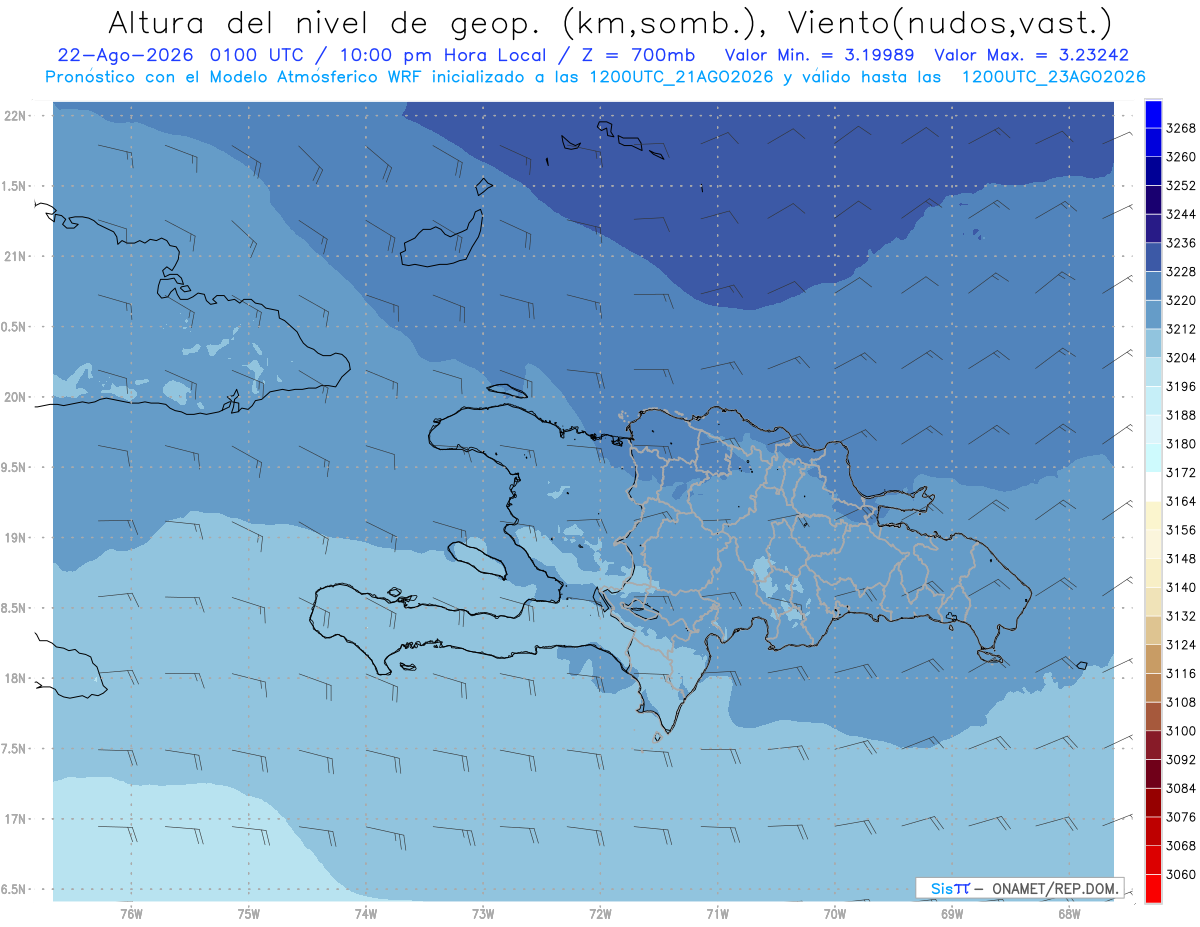
Task: Click the latitude axis label 20N
Action: (x=17, y=397)
